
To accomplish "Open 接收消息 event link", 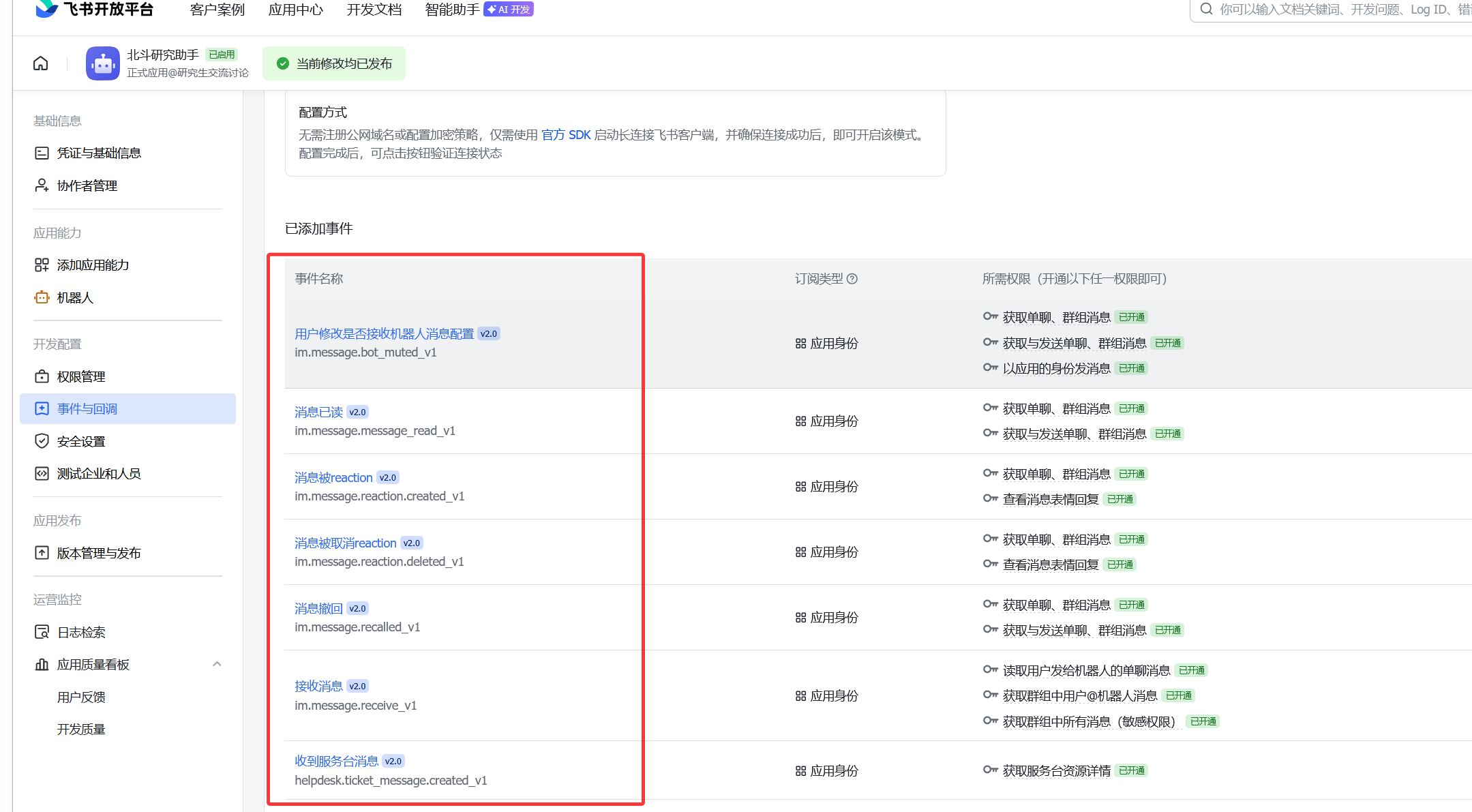I will tap(318, 686).
